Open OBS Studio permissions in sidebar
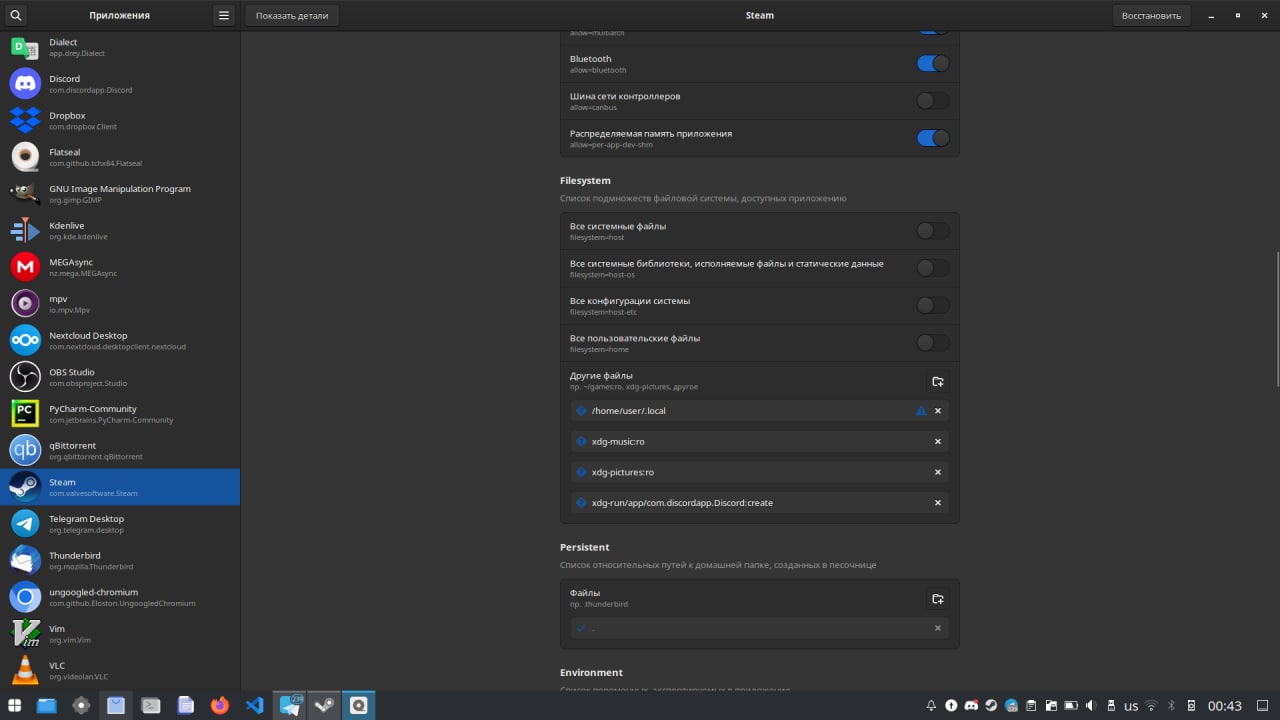The image size is (1280, 720). click(120, 377)
